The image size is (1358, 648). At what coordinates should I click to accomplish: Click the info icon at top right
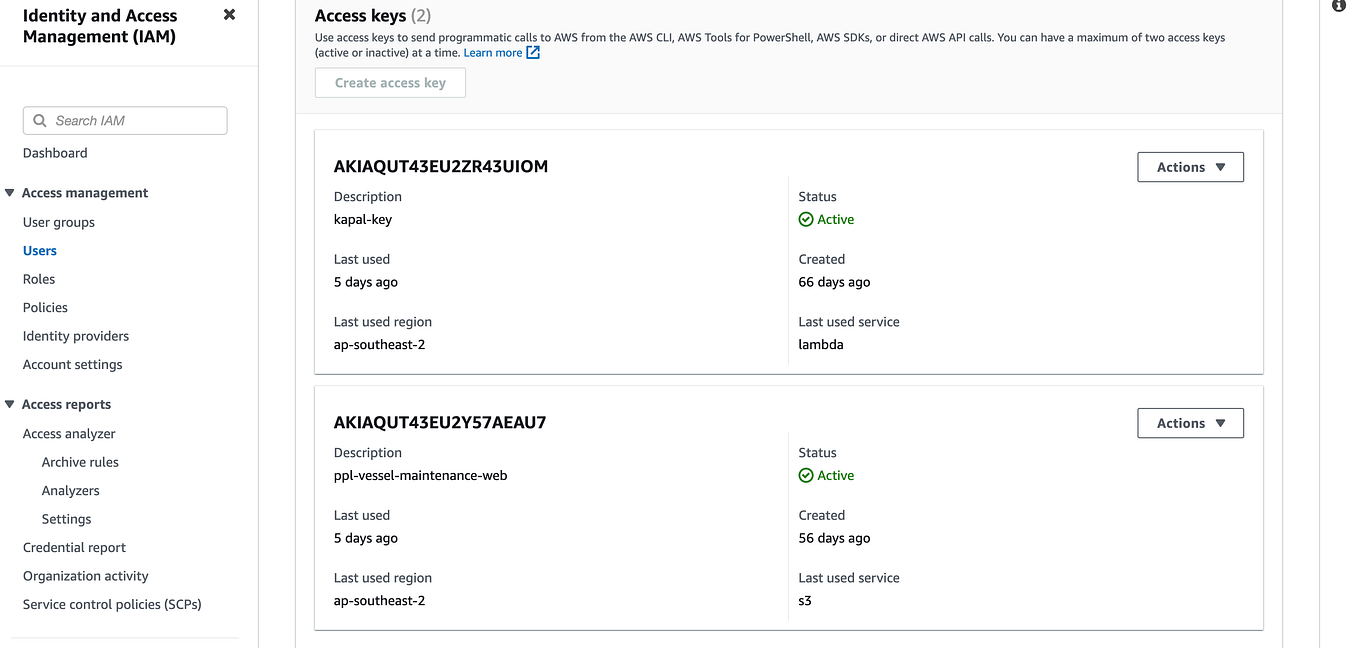tap(1339, 6)
